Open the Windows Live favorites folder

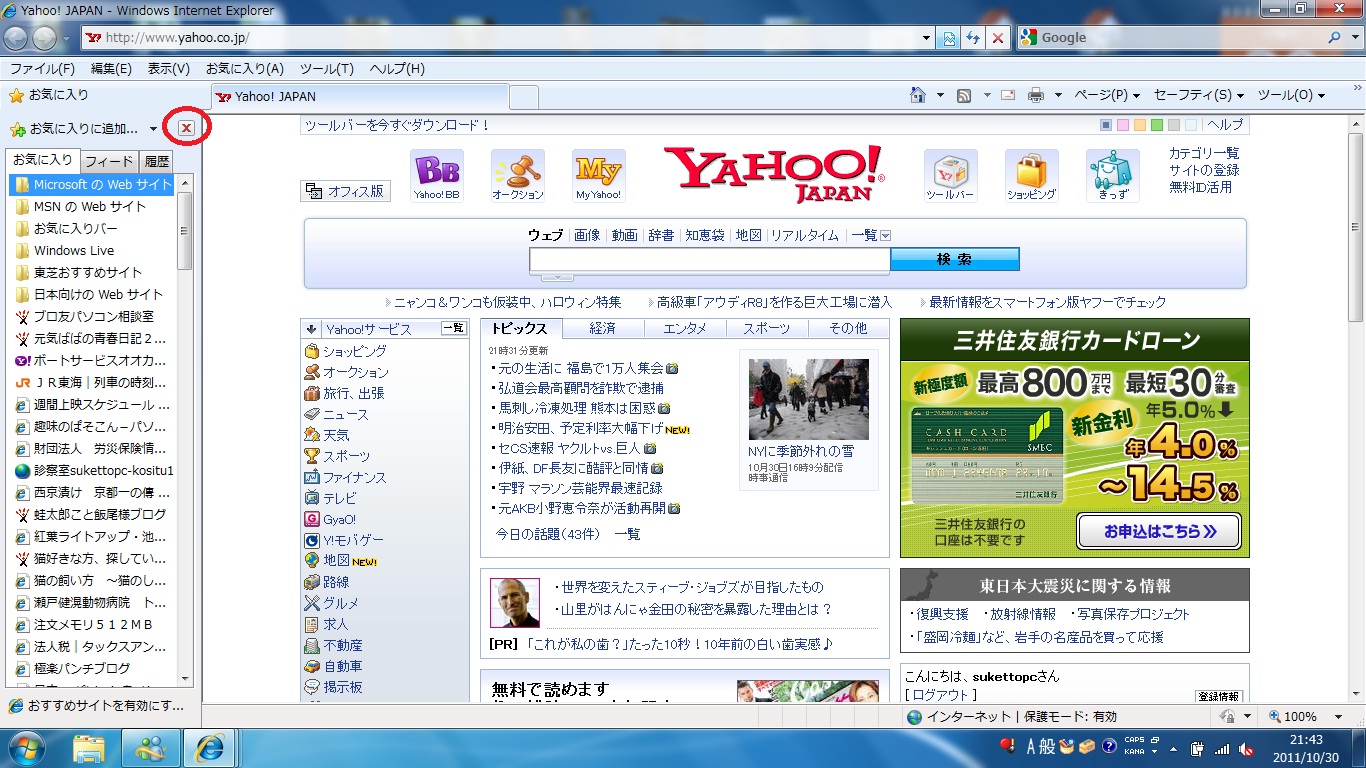coord(74,250)
